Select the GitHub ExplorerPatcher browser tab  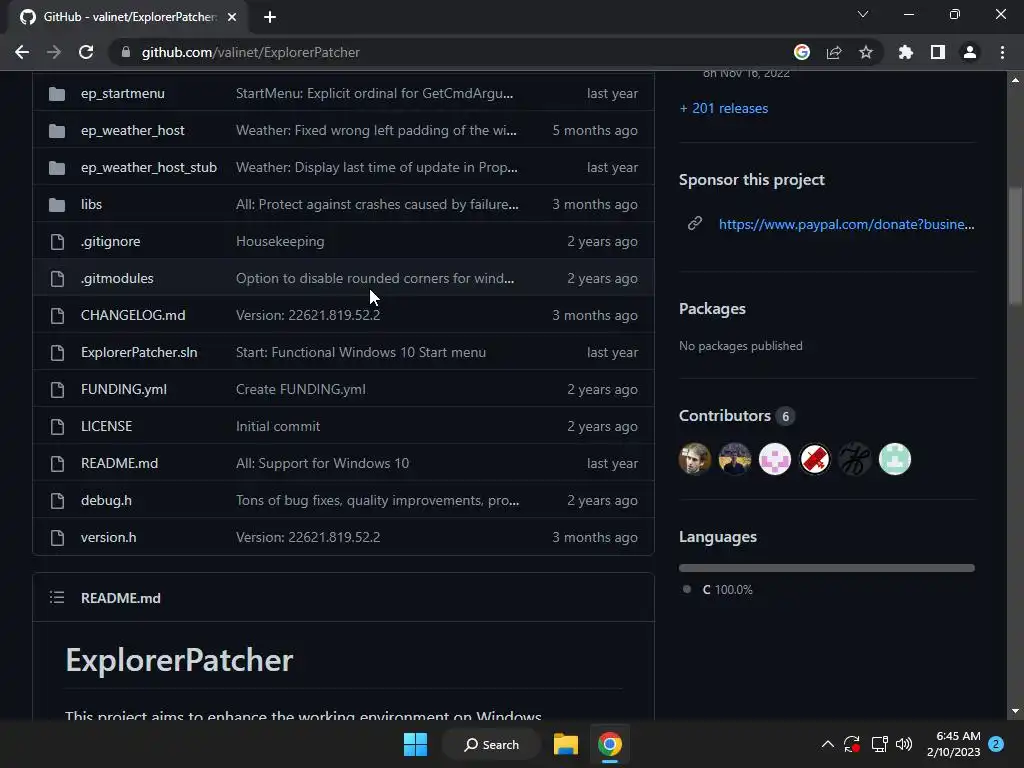127,17
